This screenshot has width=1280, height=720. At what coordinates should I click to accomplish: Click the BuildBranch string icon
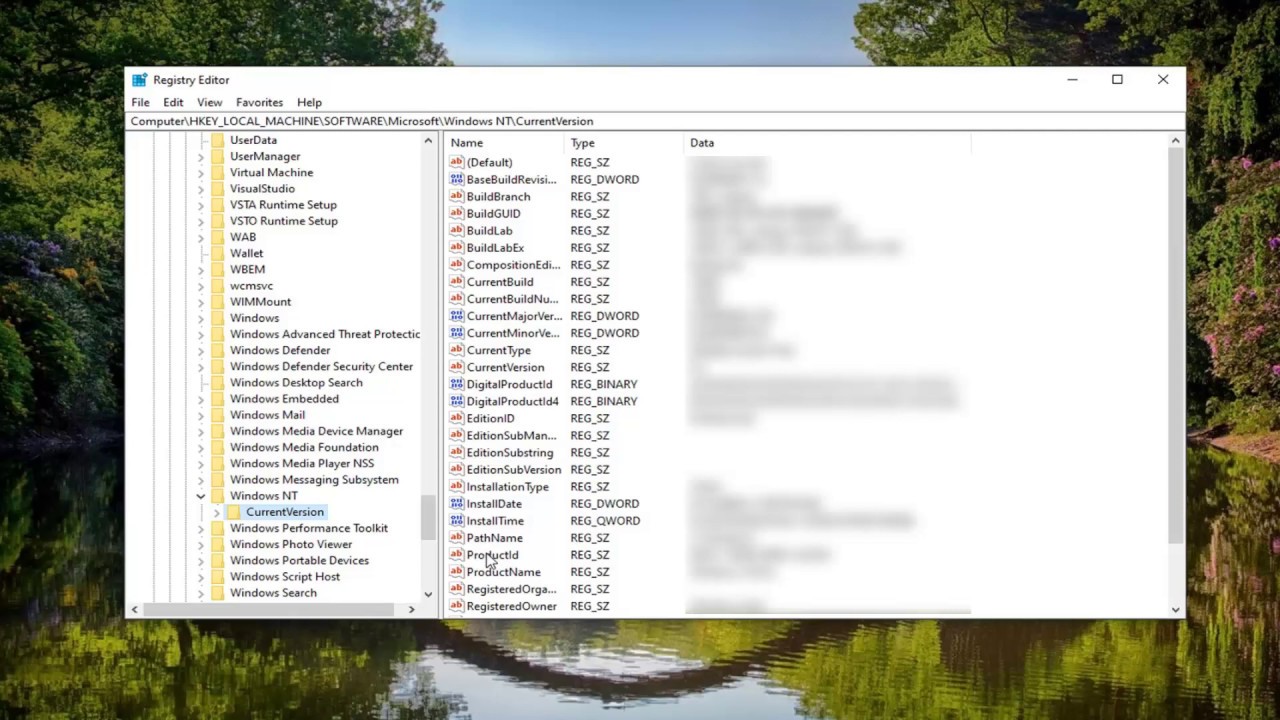tap(457, 196)
